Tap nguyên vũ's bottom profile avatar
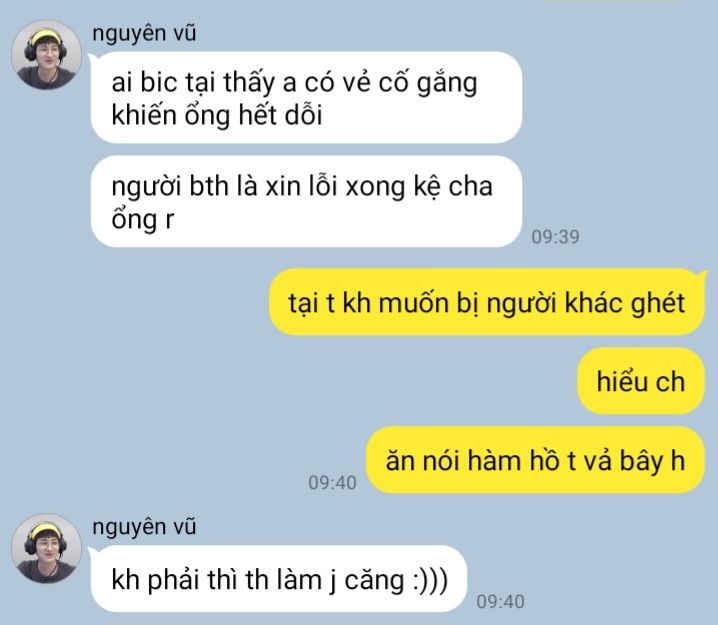The image size is (718, 625). [x=46, y=548]
